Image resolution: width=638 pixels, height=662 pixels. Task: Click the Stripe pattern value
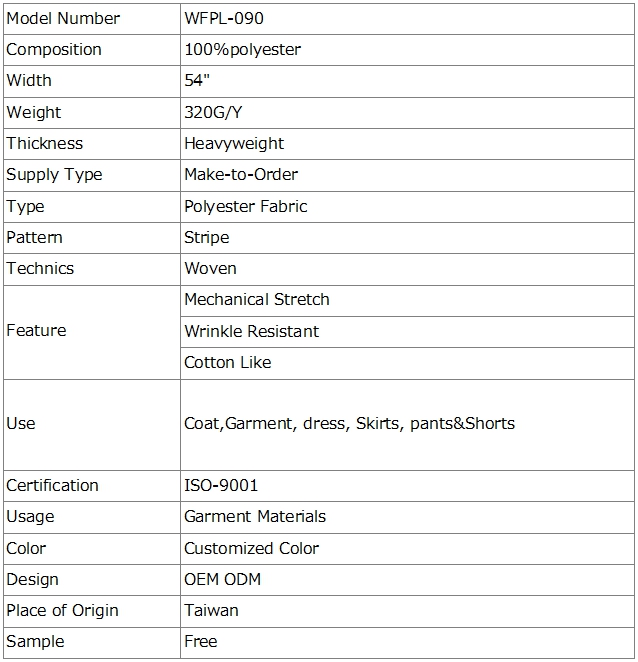[x=207, y=237]
